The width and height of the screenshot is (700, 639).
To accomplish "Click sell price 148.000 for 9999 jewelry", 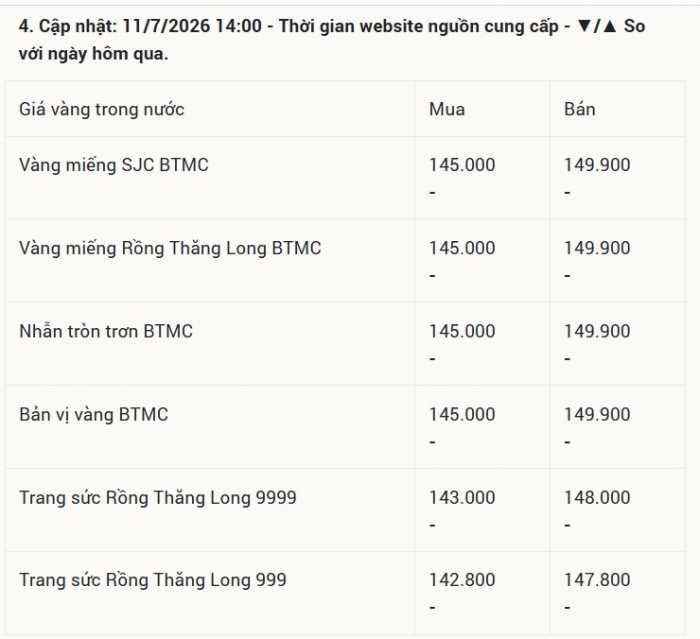I will tap(597, 497).
